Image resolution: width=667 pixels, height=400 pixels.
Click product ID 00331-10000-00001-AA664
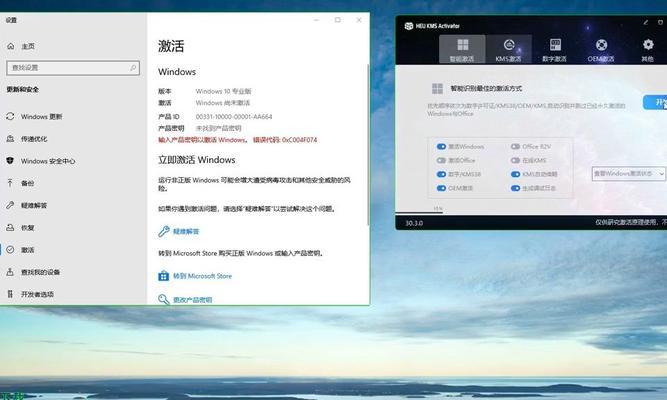click(234, 117)
